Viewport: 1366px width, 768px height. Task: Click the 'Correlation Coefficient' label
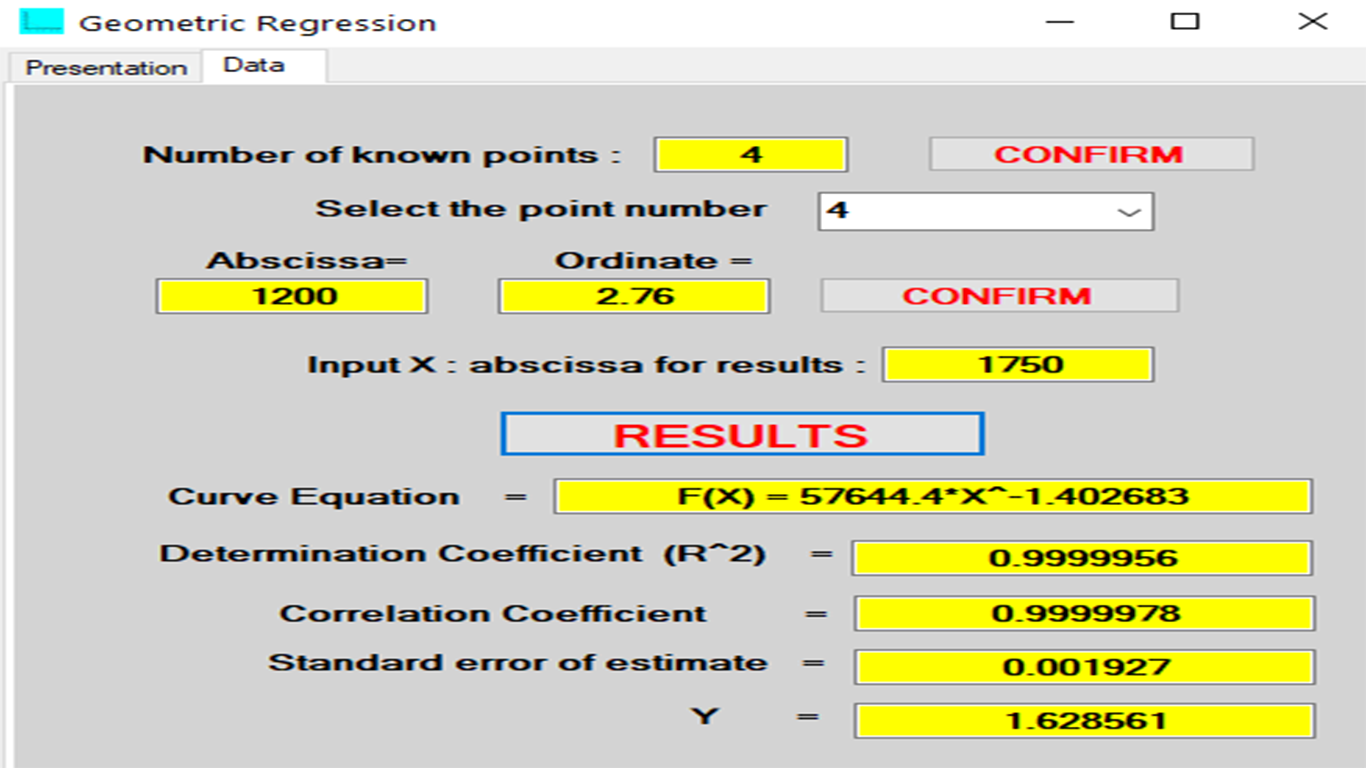coord(493,614)
